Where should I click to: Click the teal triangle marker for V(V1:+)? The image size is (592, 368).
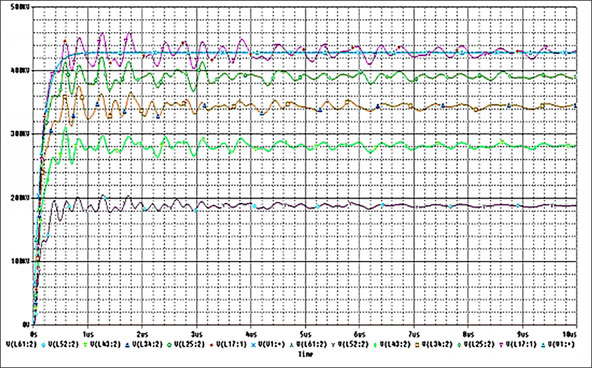(543, 345)
